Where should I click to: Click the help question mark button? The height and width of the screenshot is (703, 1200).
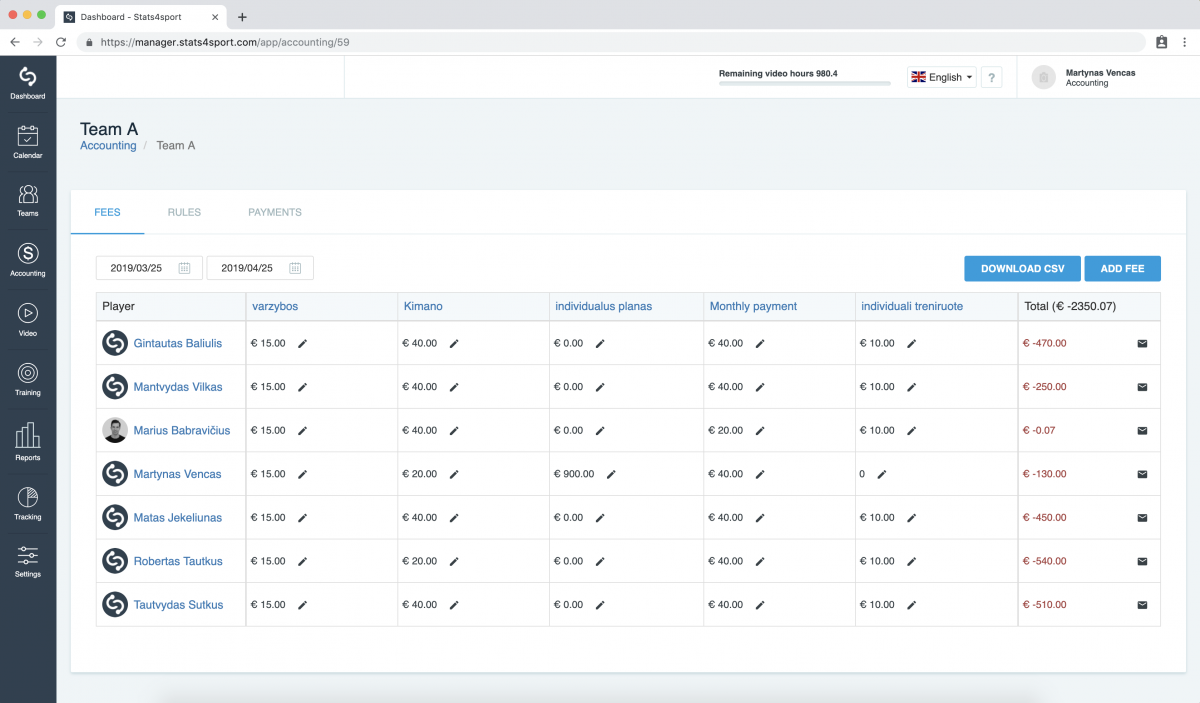point(991,77)
